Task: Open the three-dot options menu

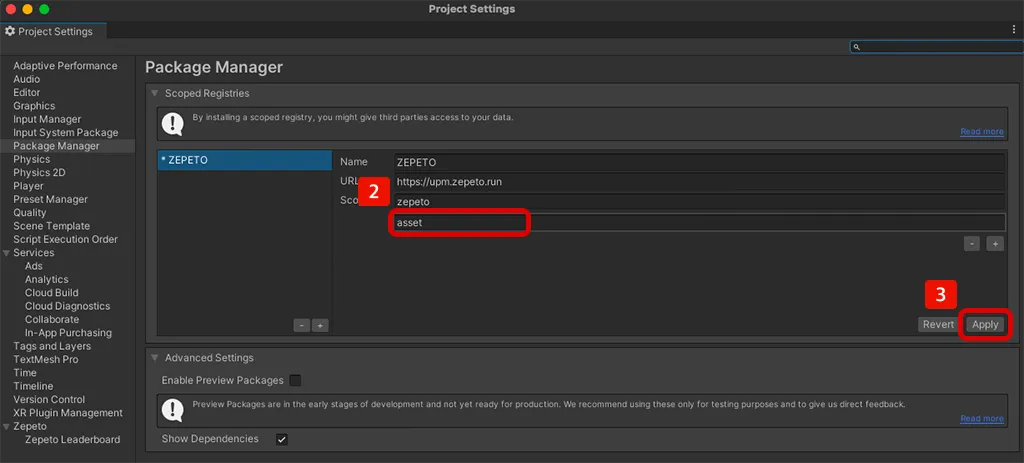Action: tap(1014, 29)
